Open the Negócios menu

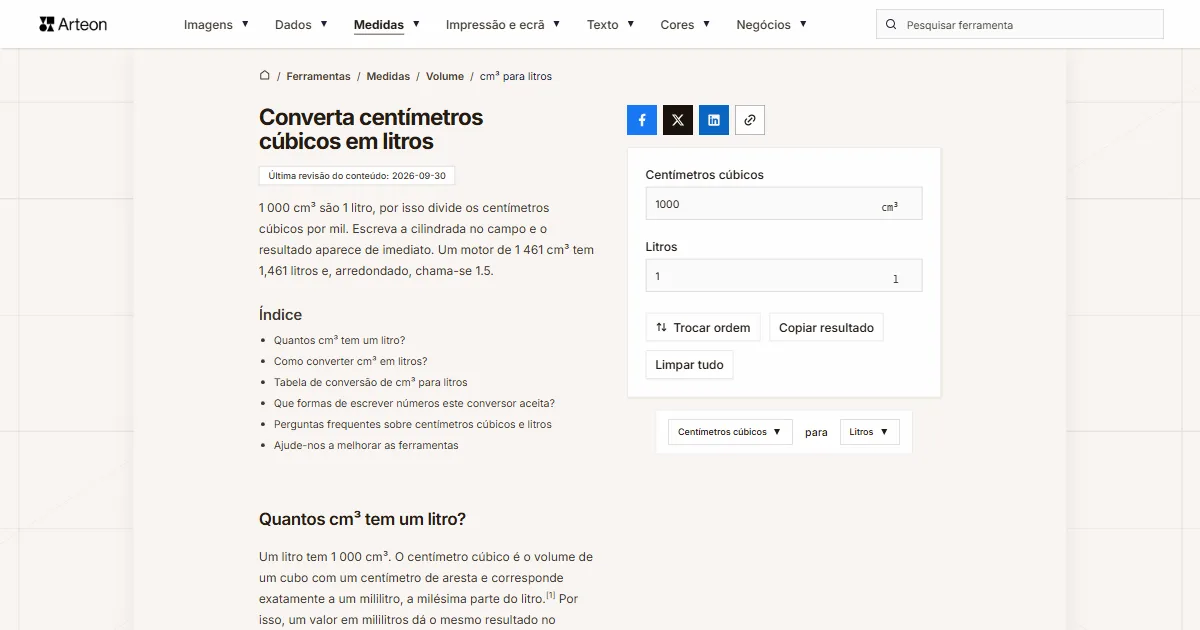(771, 25)
